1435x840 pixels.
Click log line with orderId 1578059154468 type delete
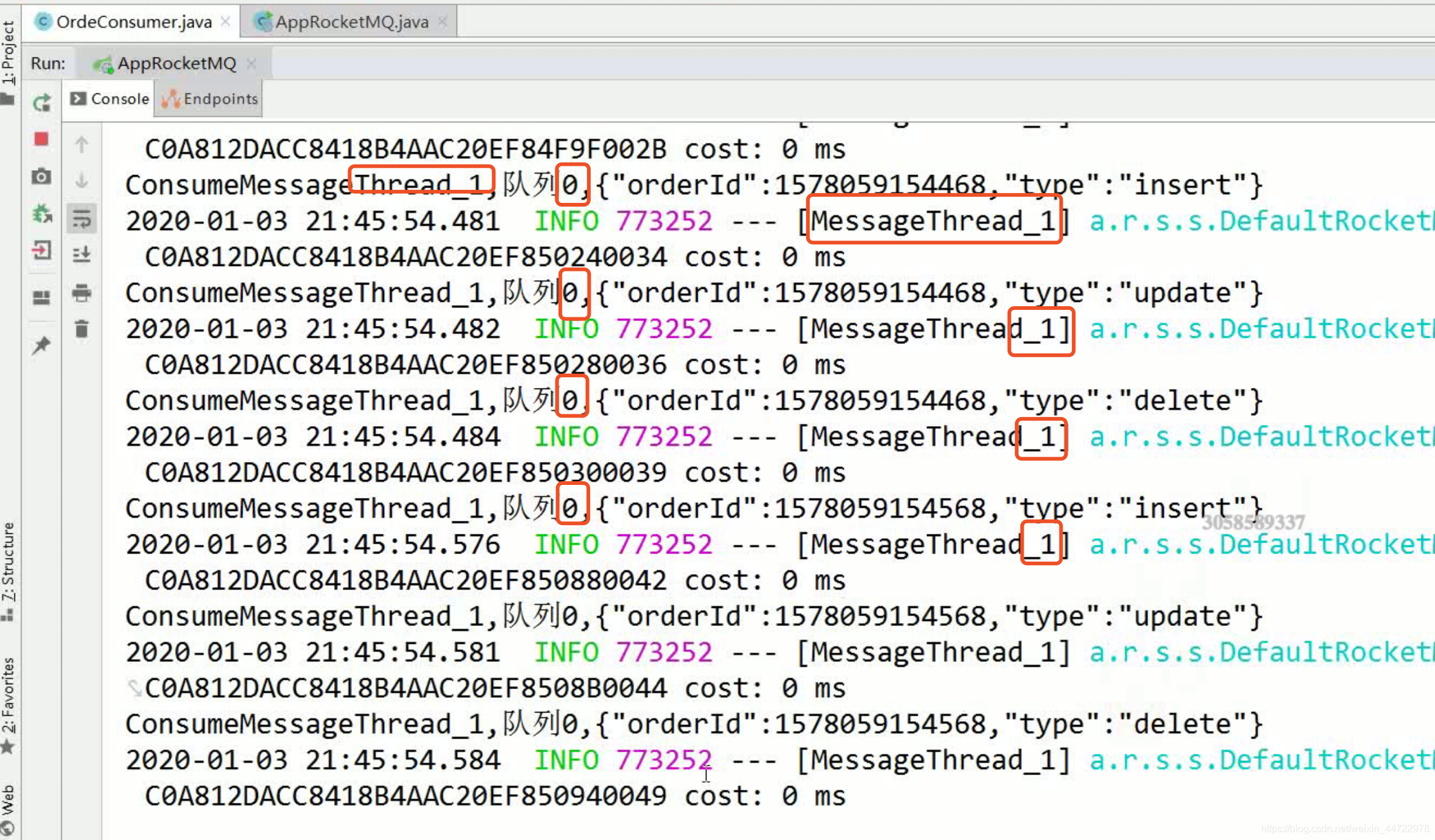694,400
